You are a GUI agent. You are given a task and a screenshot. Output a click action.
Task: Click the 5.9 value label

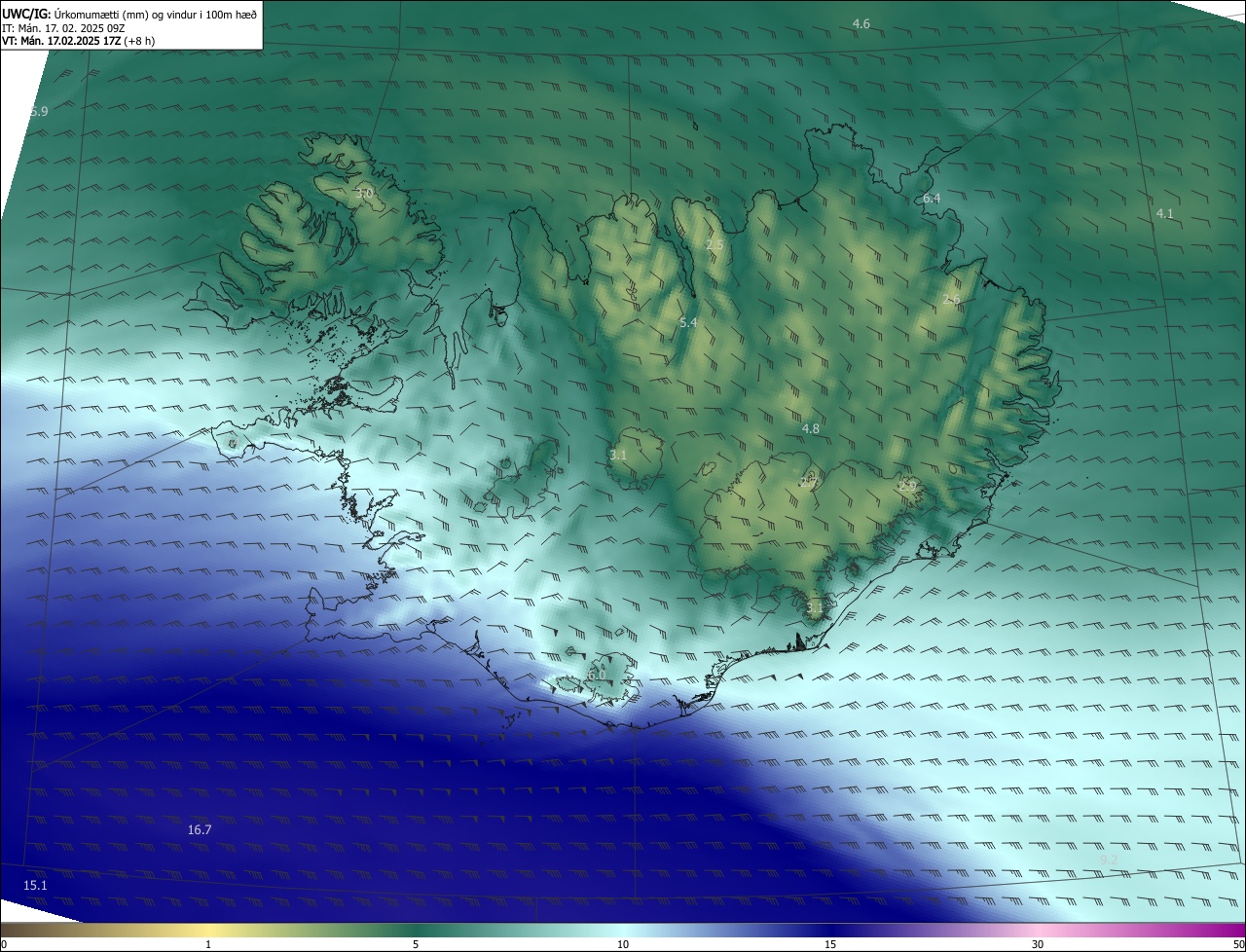click(x=39, y=112)
